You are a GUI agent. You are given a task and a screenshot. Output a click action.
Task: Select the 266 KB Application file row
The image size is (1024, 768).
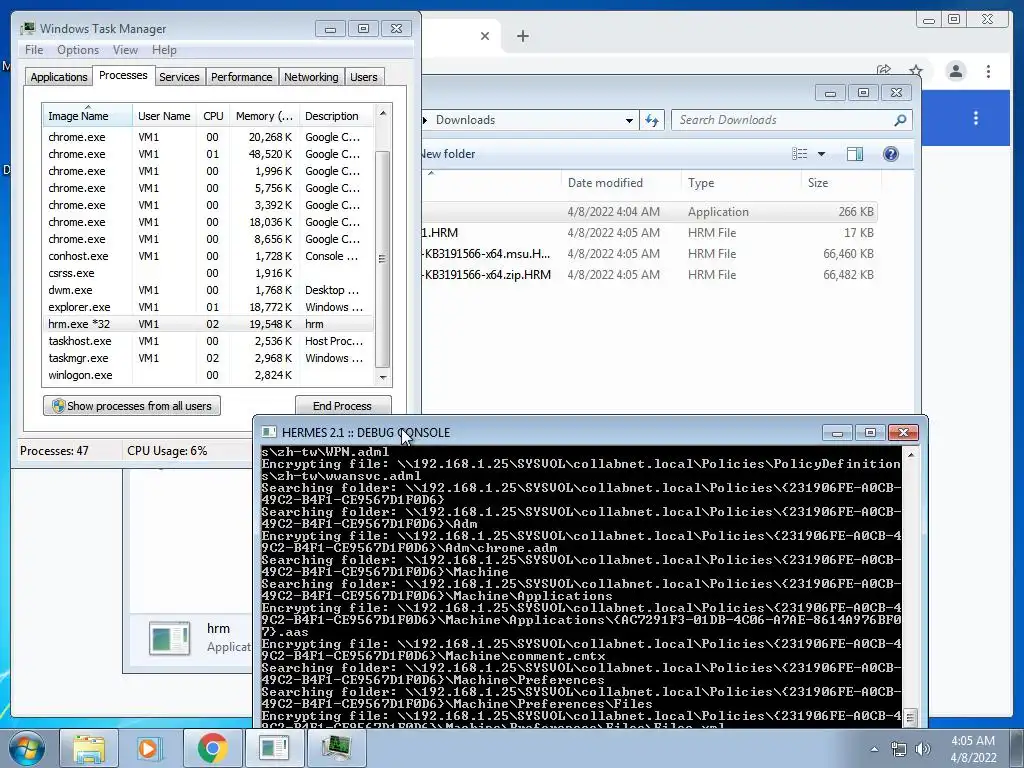click(648, 212)
